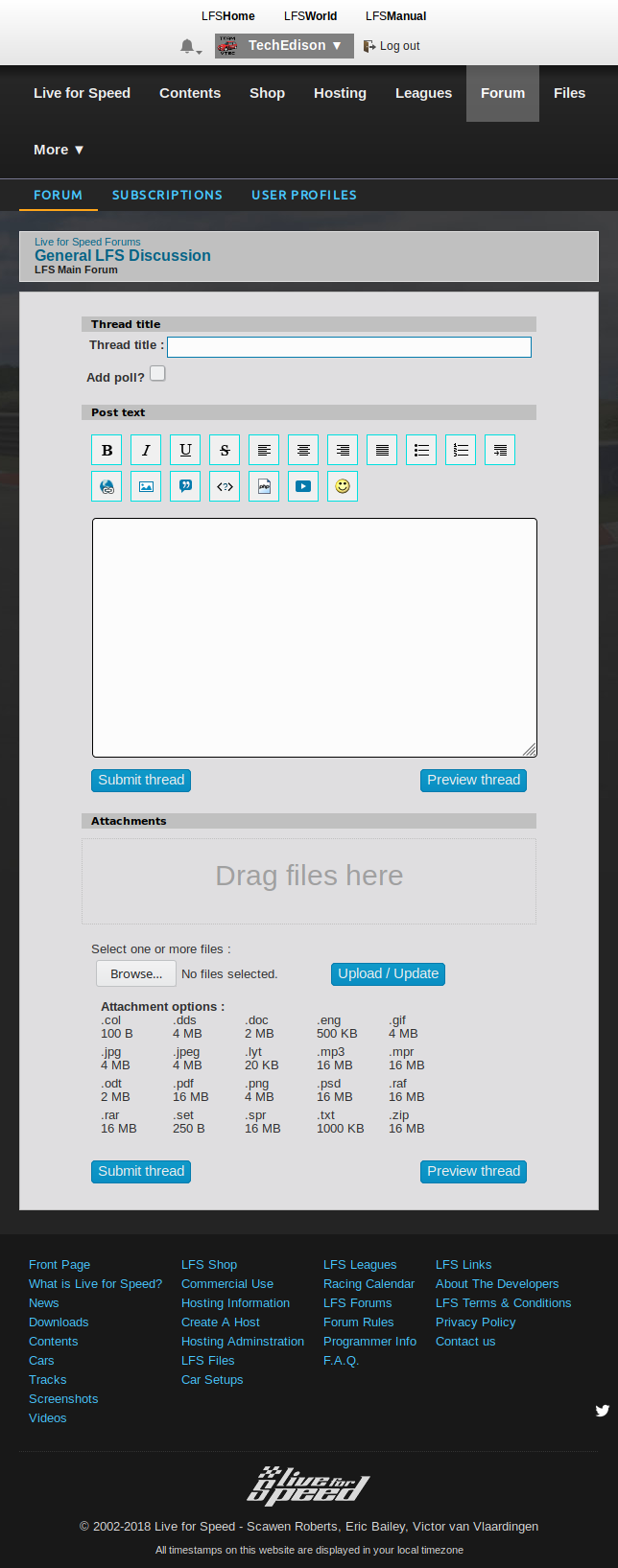This screenshot has width=618, height=1568.
Task: Open the Create A Host footer link
Action: point(221,1322)
